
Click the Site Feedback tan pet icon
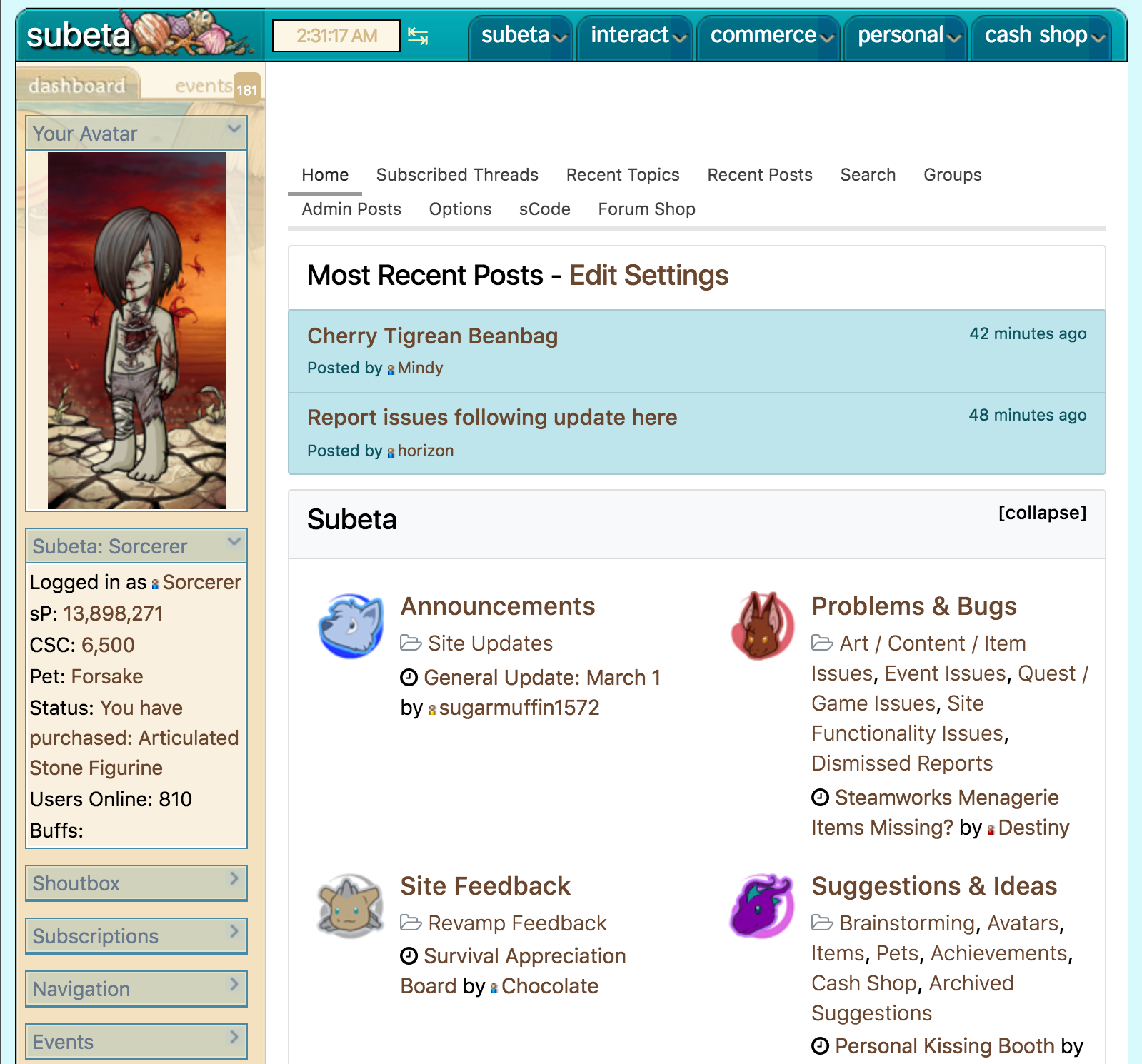[x=351, y=905]
